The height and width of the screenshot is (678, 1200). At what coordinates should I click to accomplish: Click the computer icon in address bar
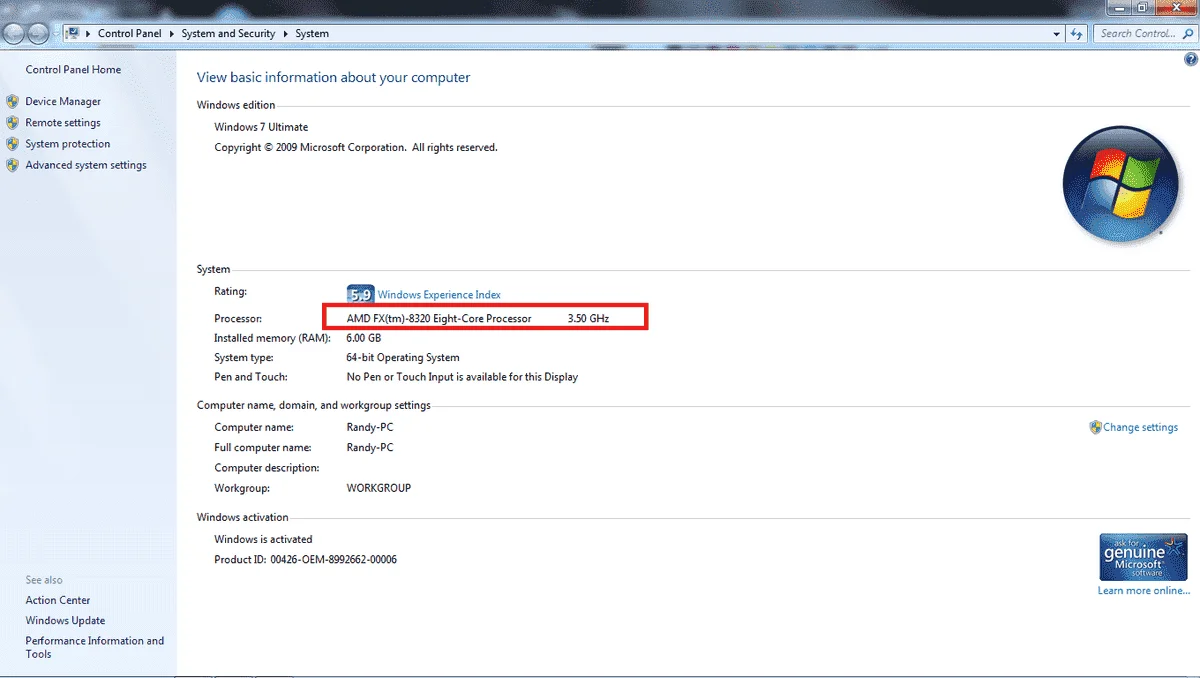72,33
